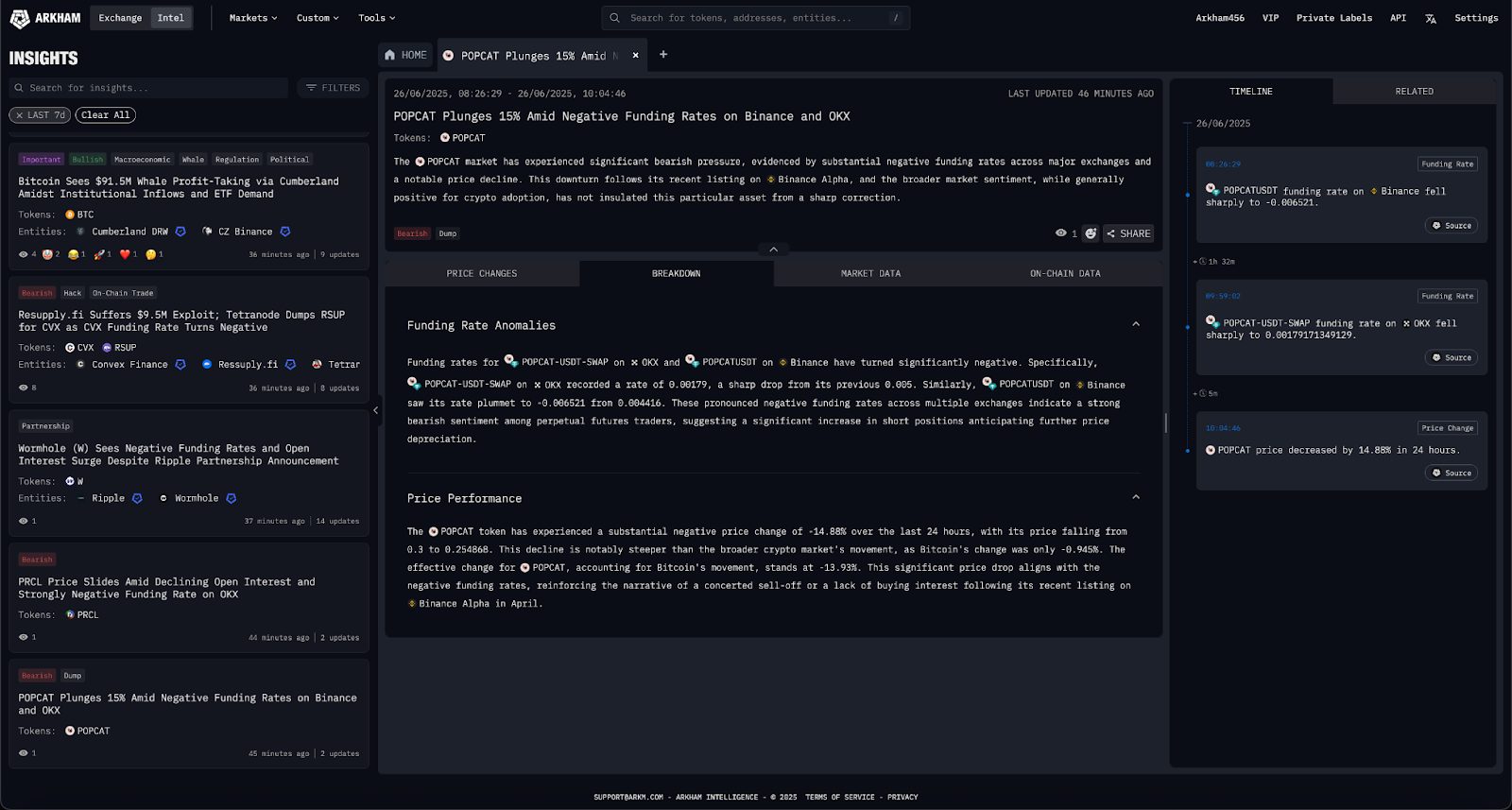Click the SHARE button
The height and width of the screenshot is (810, 1512).
[x=1128, y=233]
